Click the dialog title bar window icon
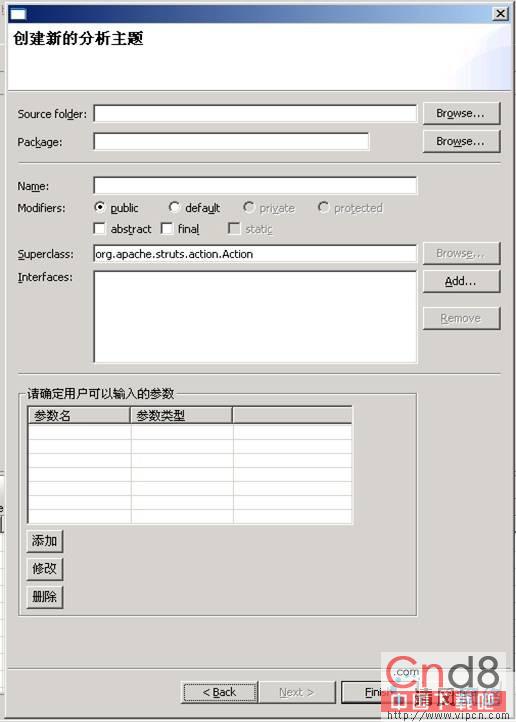Screen dimensions: 516x722 [x=18, y=14]
